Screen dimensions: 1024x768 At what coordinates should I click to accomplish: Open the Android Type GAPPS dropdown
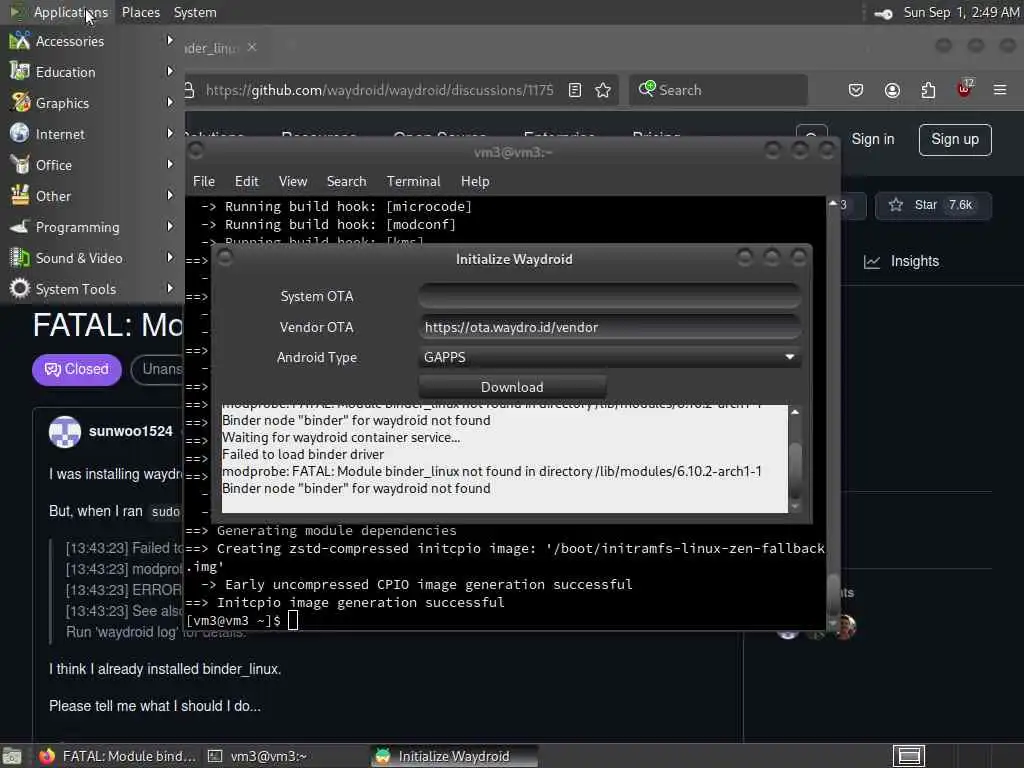609,357
